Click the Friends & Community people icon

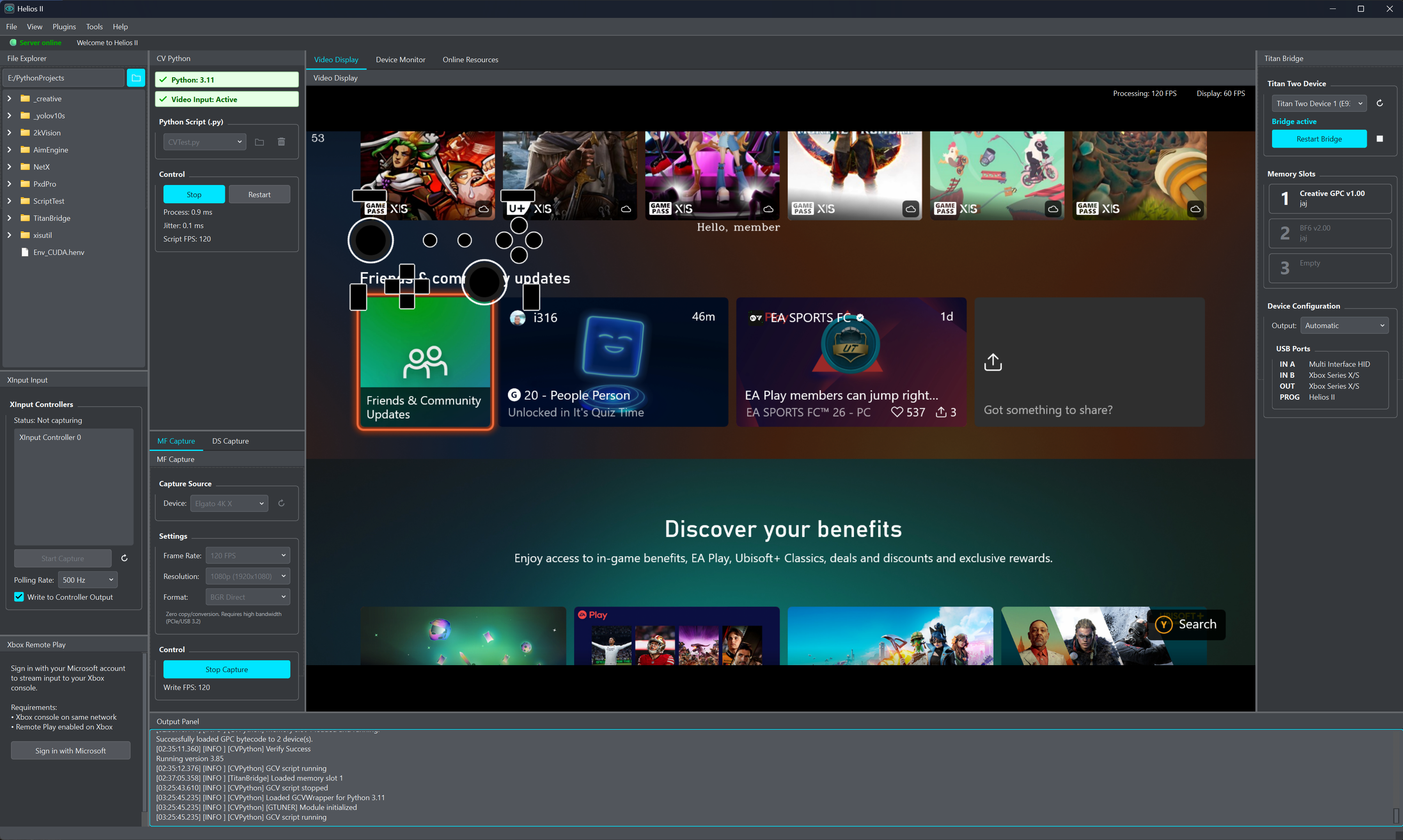pos(425,362)
